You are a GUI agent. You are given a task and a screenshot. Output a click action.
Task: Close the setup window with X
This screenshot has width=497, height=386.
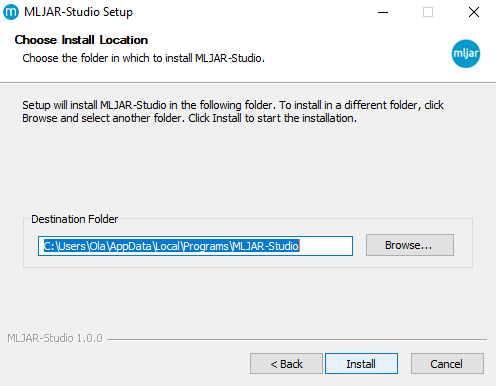[x=474, y=12]
